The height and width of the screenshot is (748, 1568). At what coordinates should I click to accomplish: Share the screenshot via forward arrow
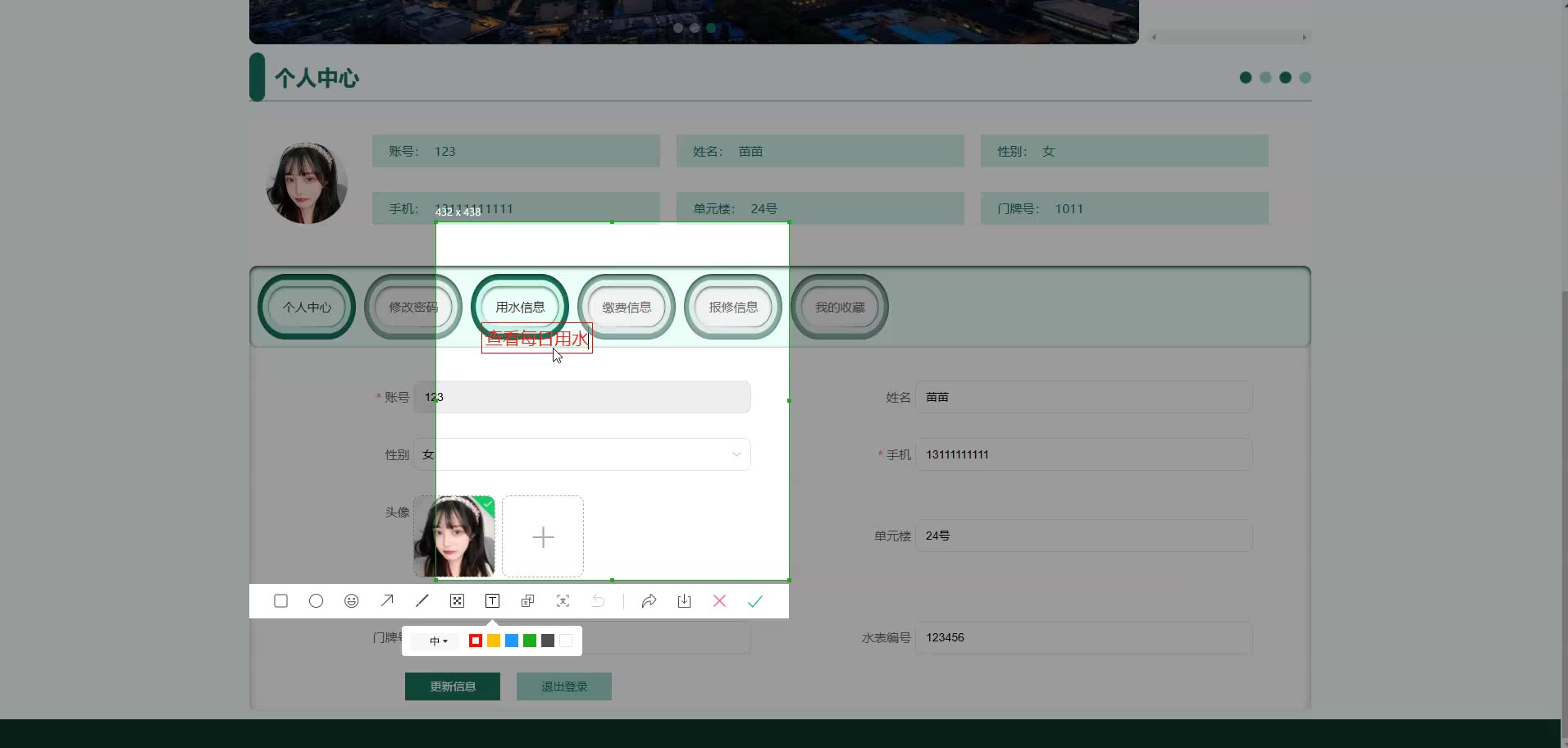click(649, 601)
